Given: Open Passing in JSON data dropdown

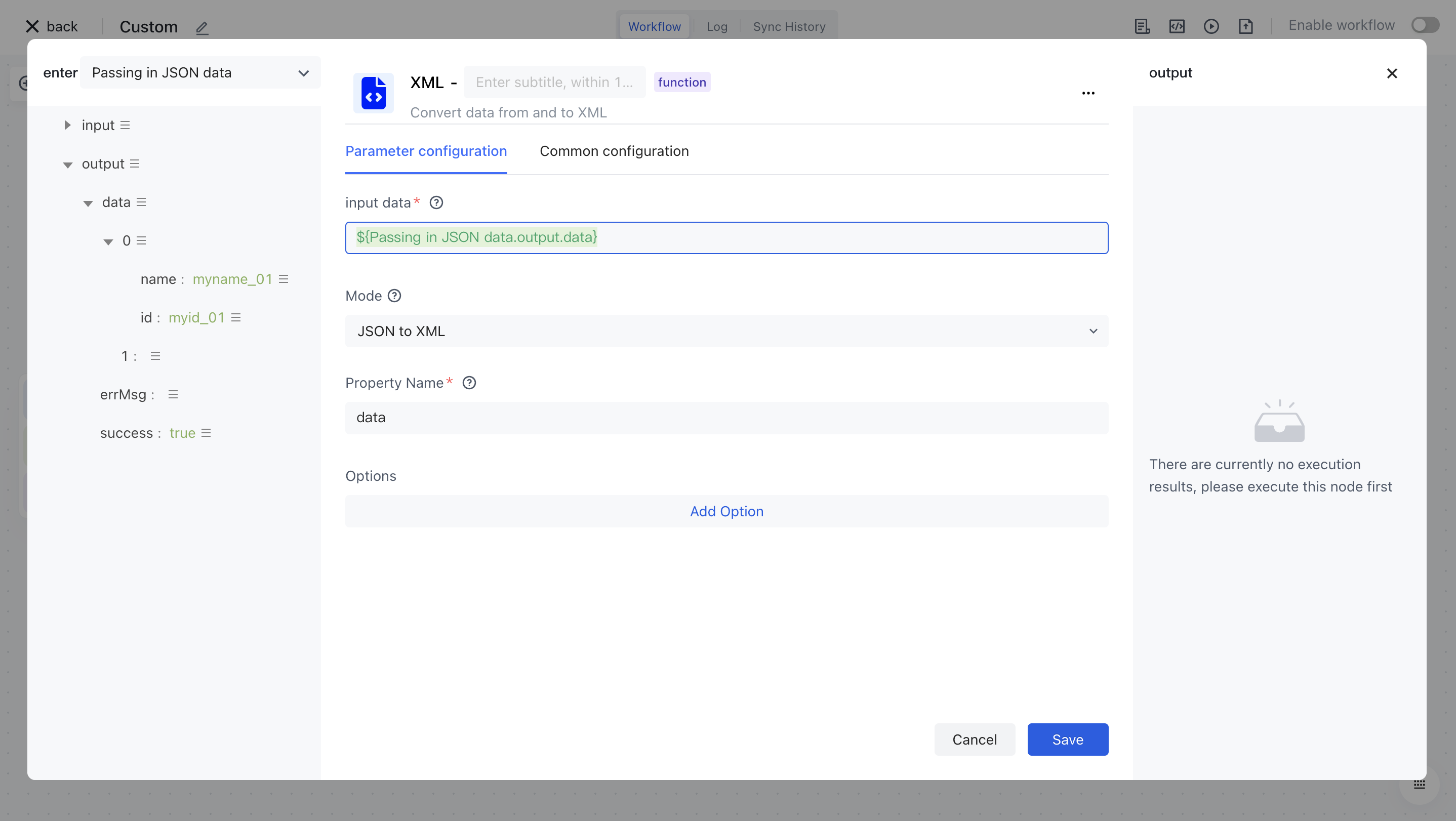Looking at the screenshot, I should [200, 73].
